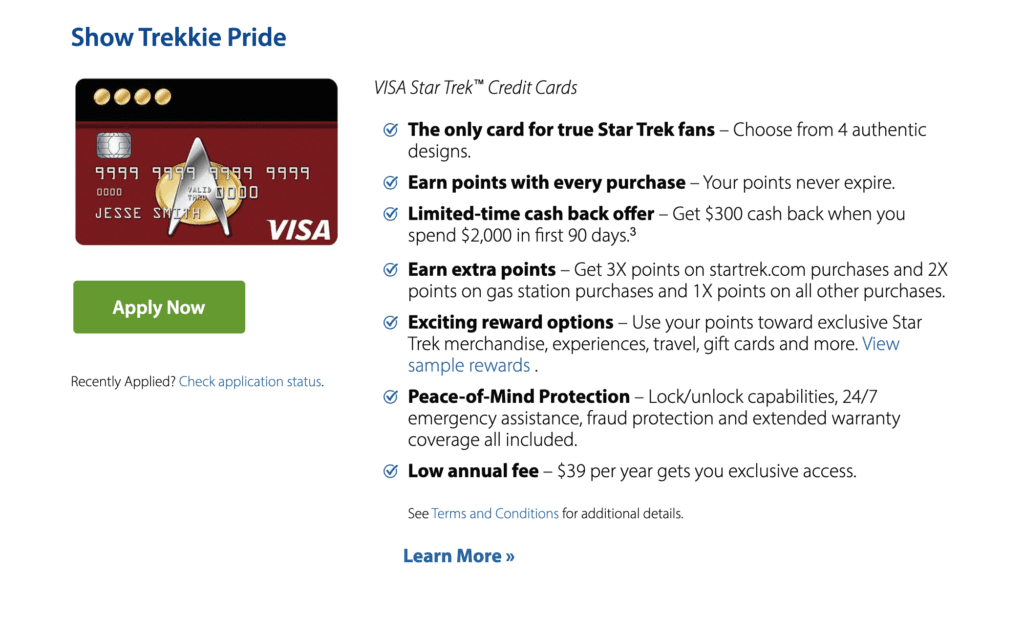Click the Starfleet delta badge on card

click(x=207, y=186)
